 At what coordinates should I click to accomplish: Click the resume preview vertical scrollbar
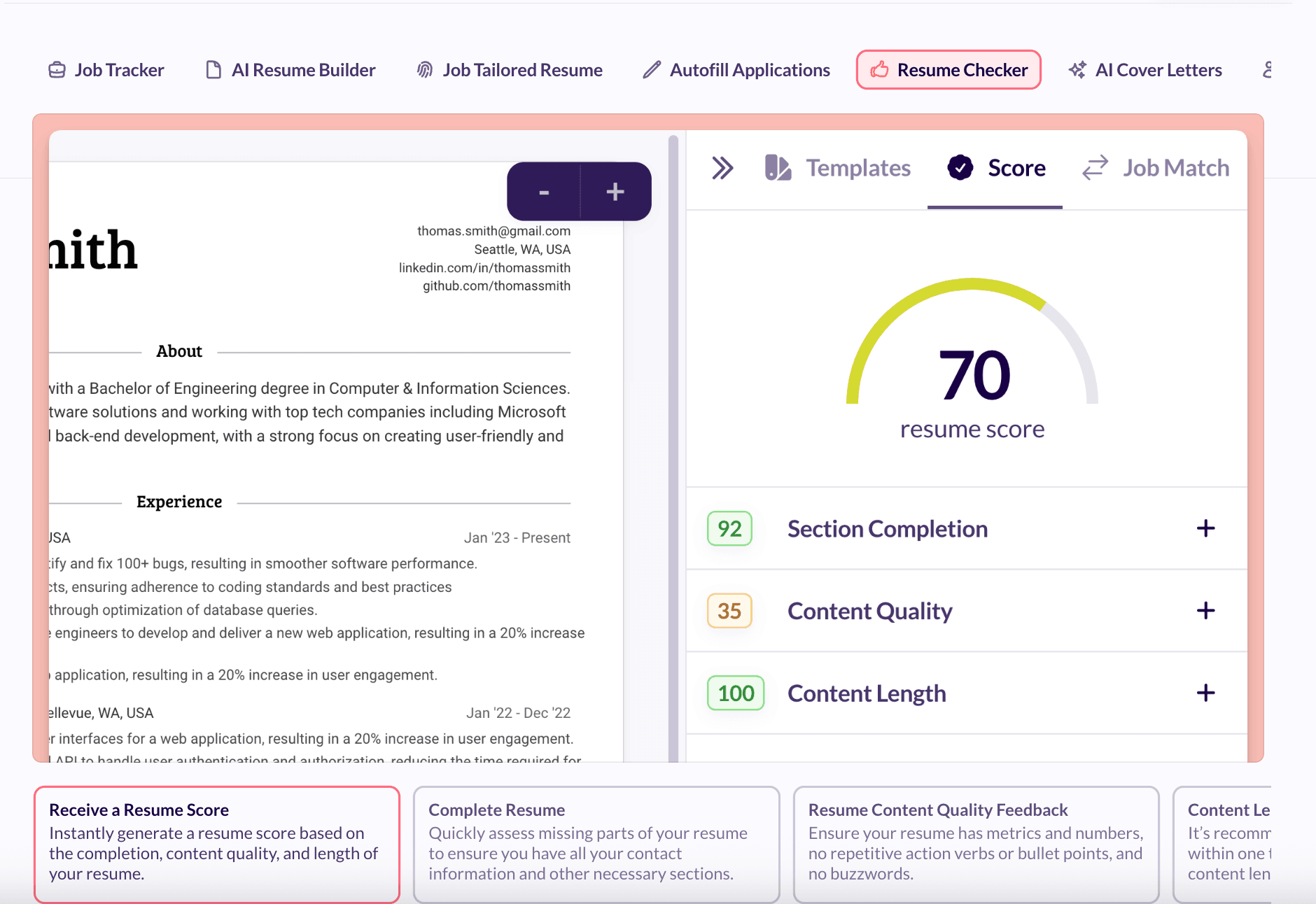(x=673, y=448)
